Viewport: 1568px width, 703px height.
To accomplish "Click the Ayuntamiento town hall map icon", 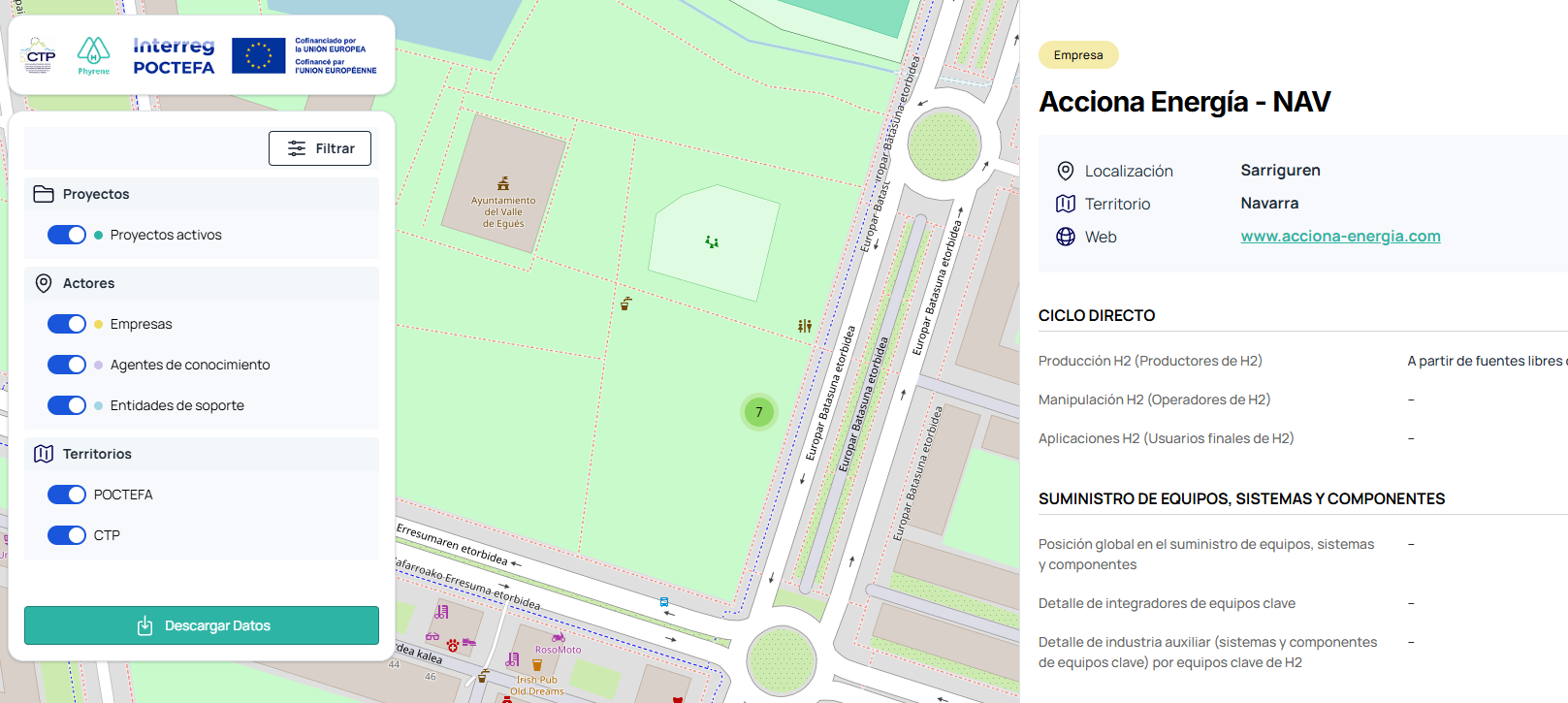I will coord(503,183).
